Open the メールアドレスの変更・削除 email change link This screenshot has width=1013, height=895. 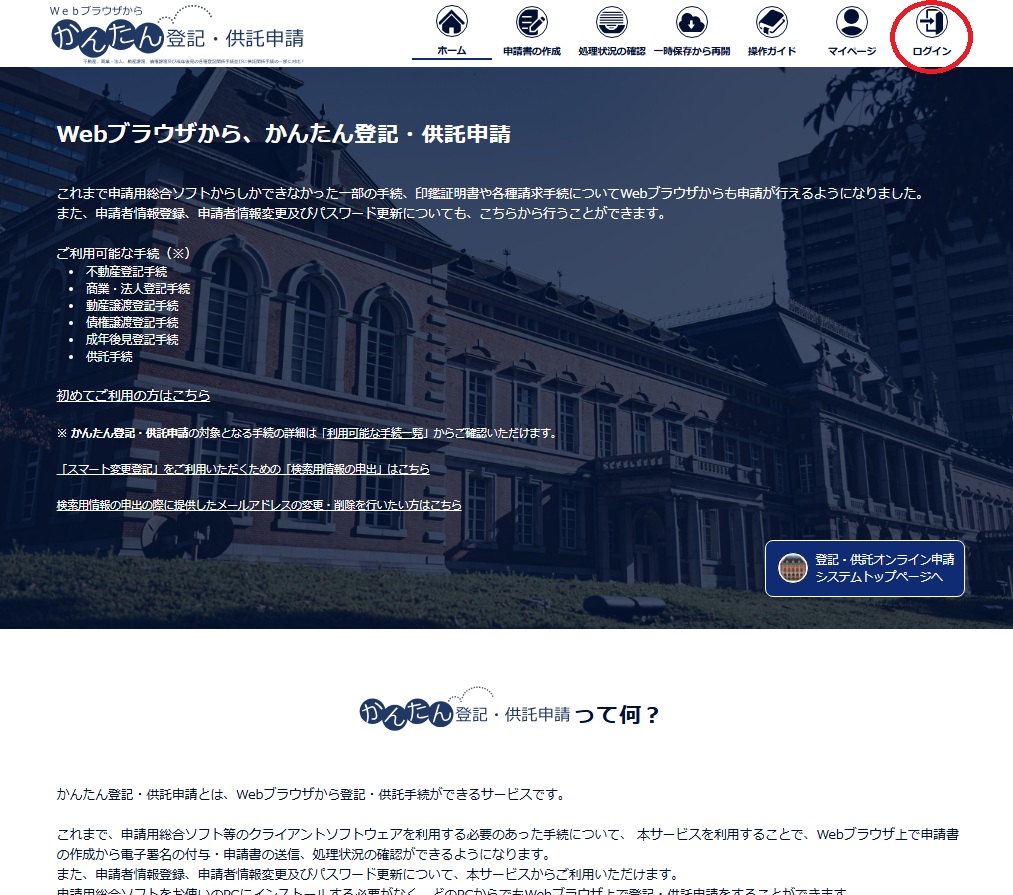(257, 504)
